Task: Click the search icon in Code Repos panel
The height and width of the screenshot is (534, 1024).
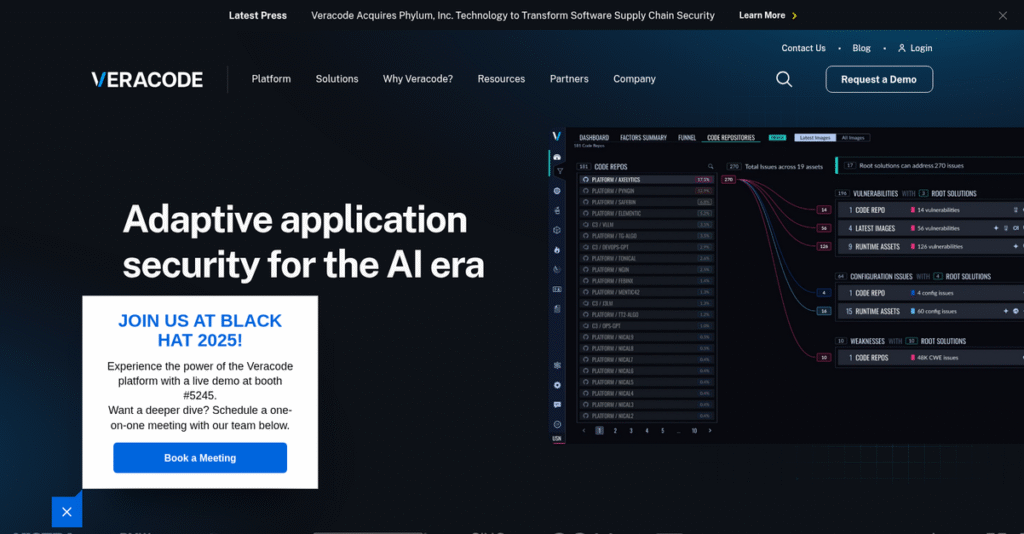Action: point(711,166)
